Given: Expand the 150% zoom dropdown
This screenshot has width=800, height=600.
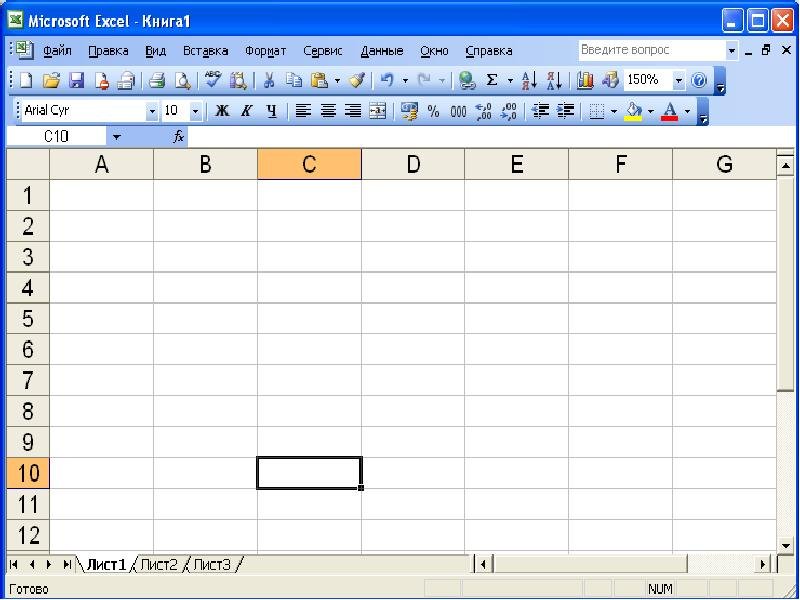Looking at the screenshot, I should pyautogui.click(x=679, y=81).
